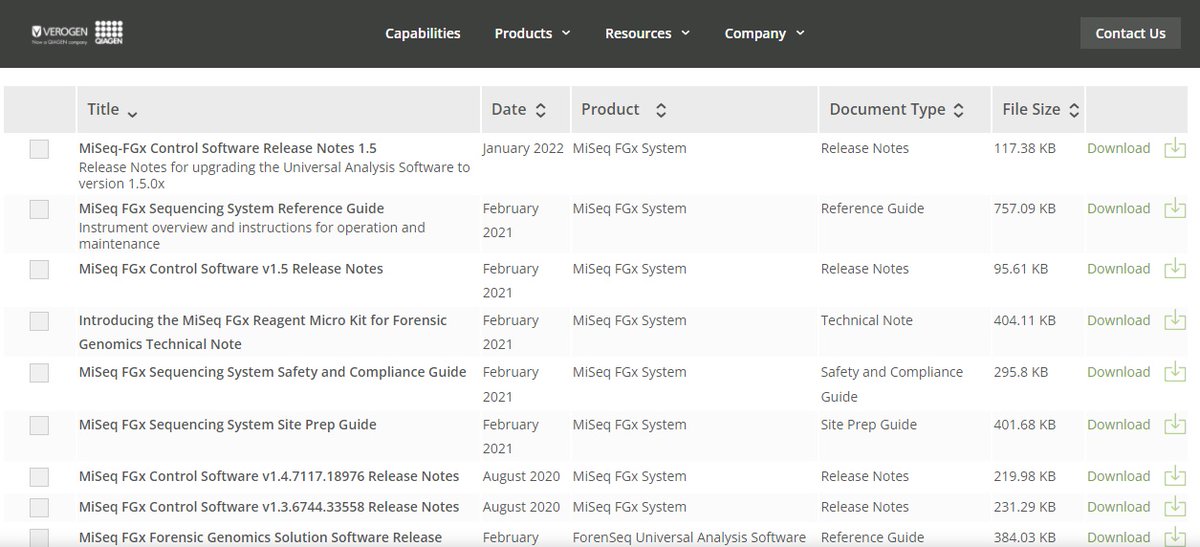The height and width of the screenshot is (547, 1200).
Task: Select checkbox for Control Software v1.5 Release Notes
Action: point(39,269)
